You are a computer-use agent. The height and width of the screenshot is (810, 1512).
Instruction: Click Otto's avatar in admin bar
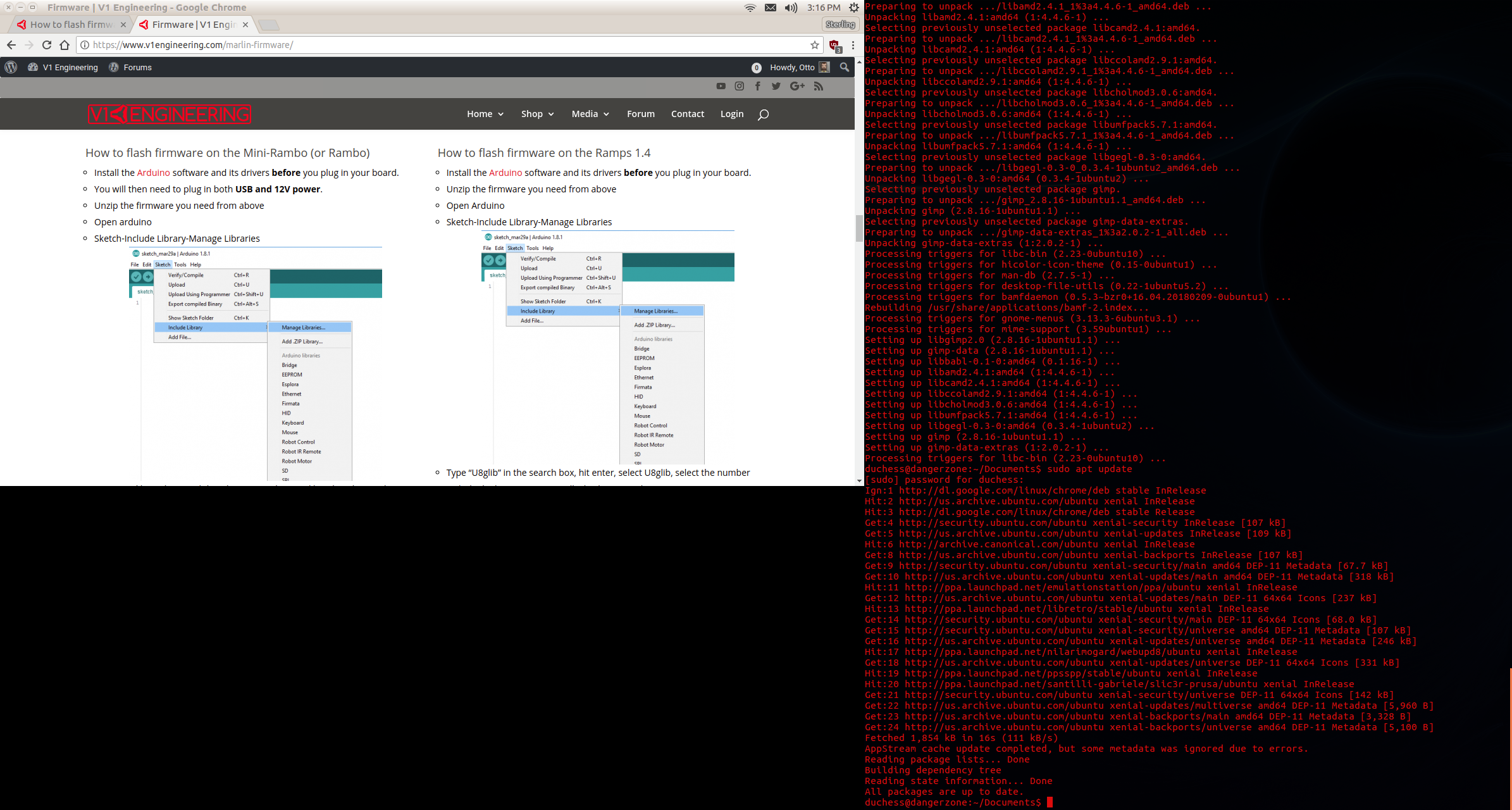pyautogui.click(x=824, y=67)
